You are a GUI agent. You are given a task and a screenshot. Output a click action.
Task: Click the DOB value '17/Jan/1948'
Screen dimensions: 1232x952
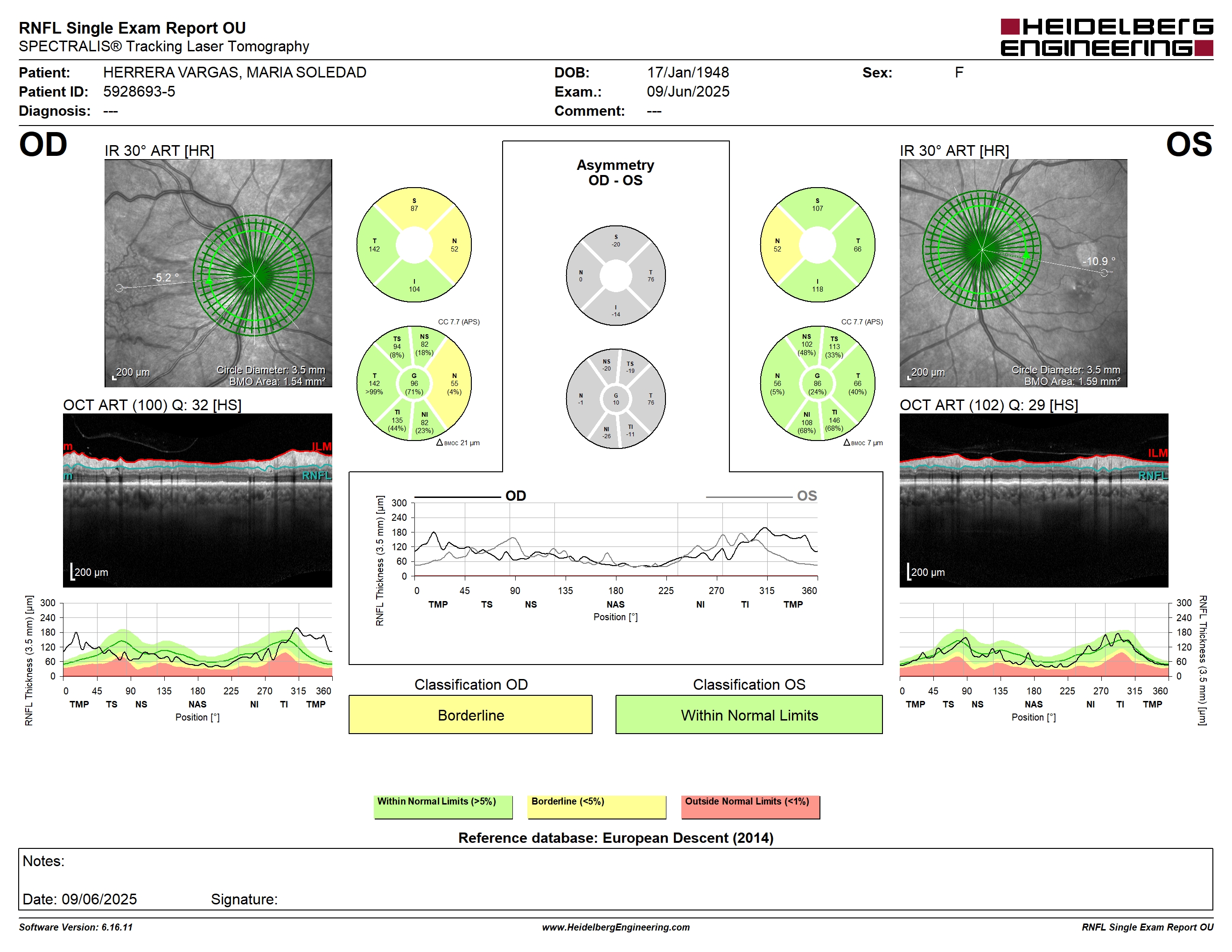tap(688, 72)
